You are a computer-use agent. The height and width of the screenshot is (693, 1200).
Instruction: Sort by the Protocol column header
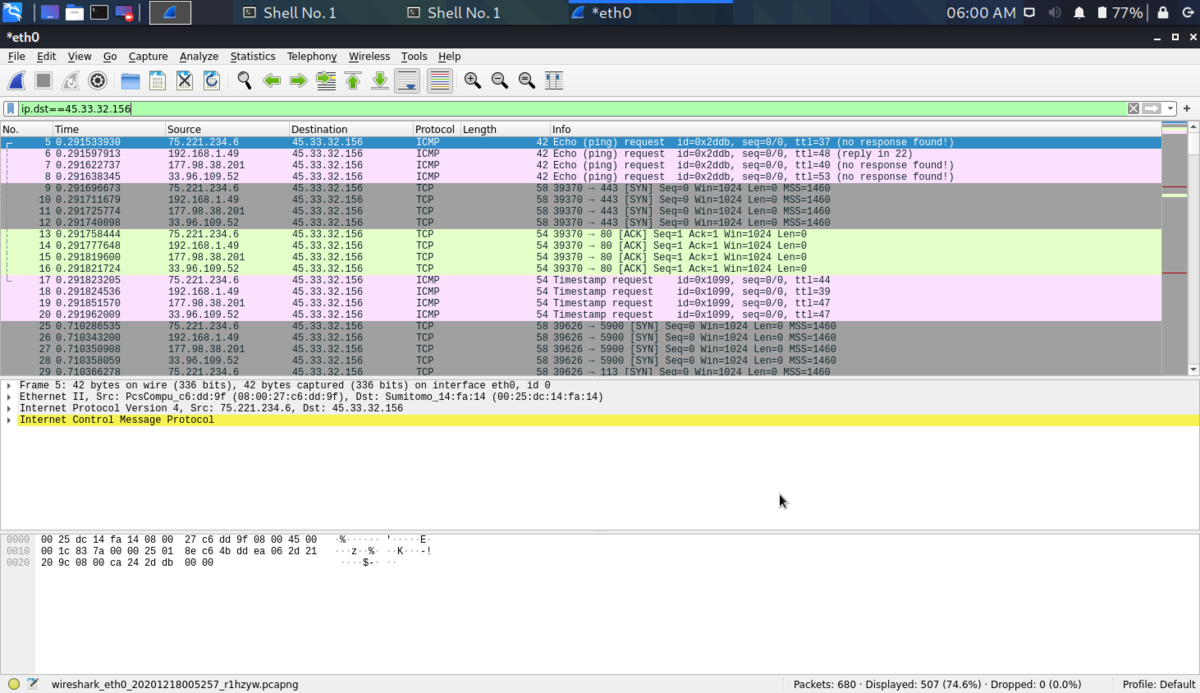[x=436, y=129]
